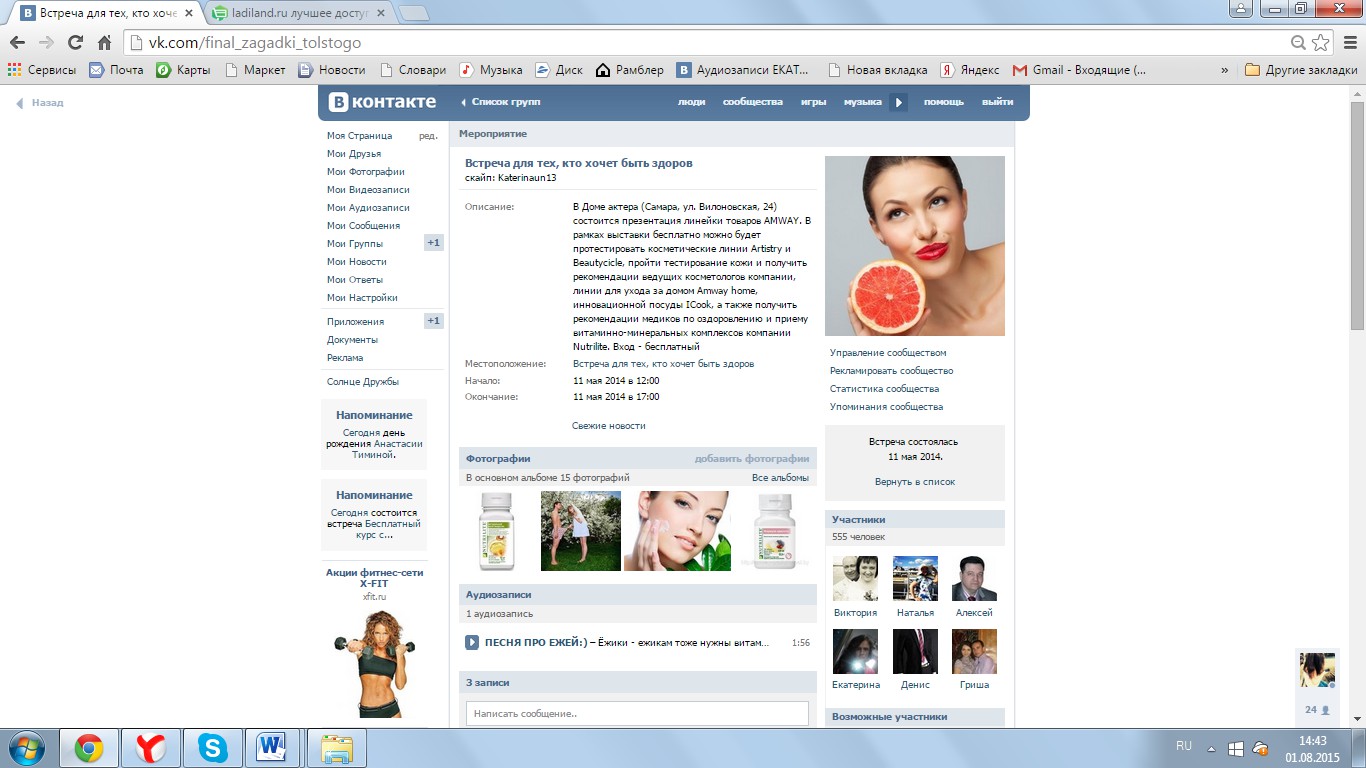Open Мои Друзья in the sidebar
The width and height of the screenshot is (1366, 768).
point(354,154)
